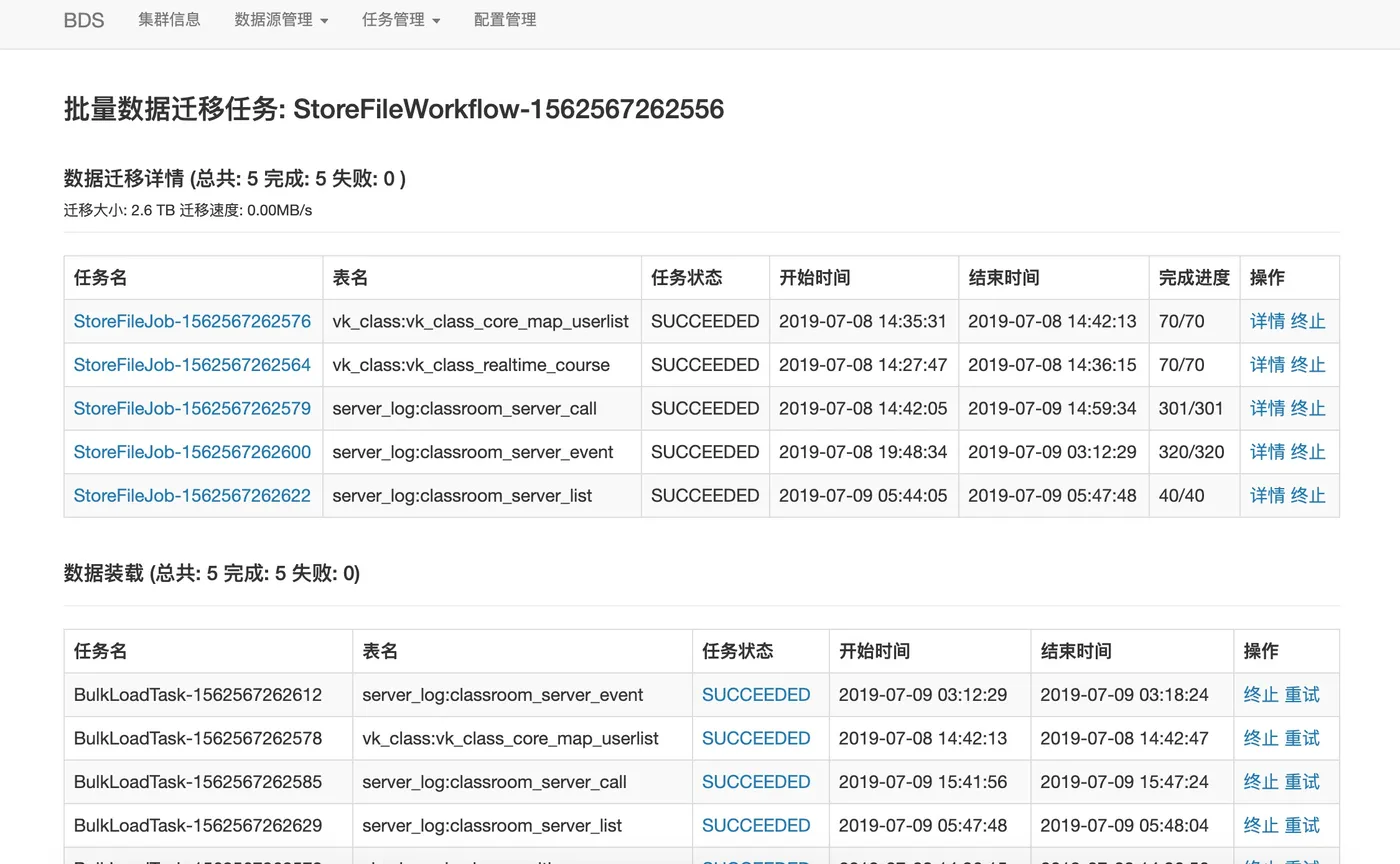Click 终止 for StoreFileJob-1562567262579
This screenshot has width=1400, height=864.
tap(1308, 408)
